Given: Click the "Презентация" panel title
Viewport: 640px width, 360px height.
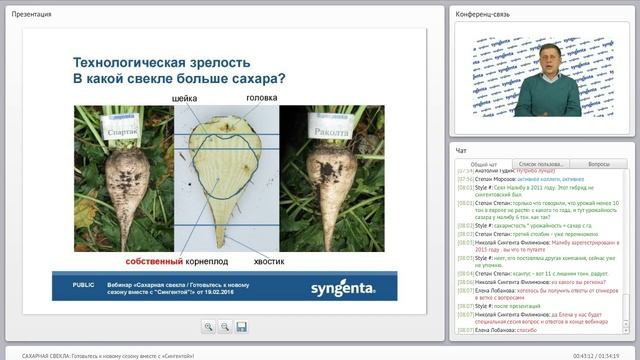Looking at the screenshot, I should (31, 14).
